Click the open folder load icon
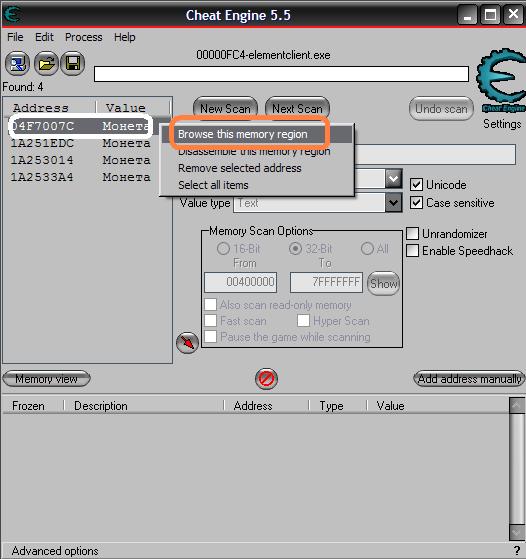The width and height of the screenshot is (526, 559). pos(46,64)
